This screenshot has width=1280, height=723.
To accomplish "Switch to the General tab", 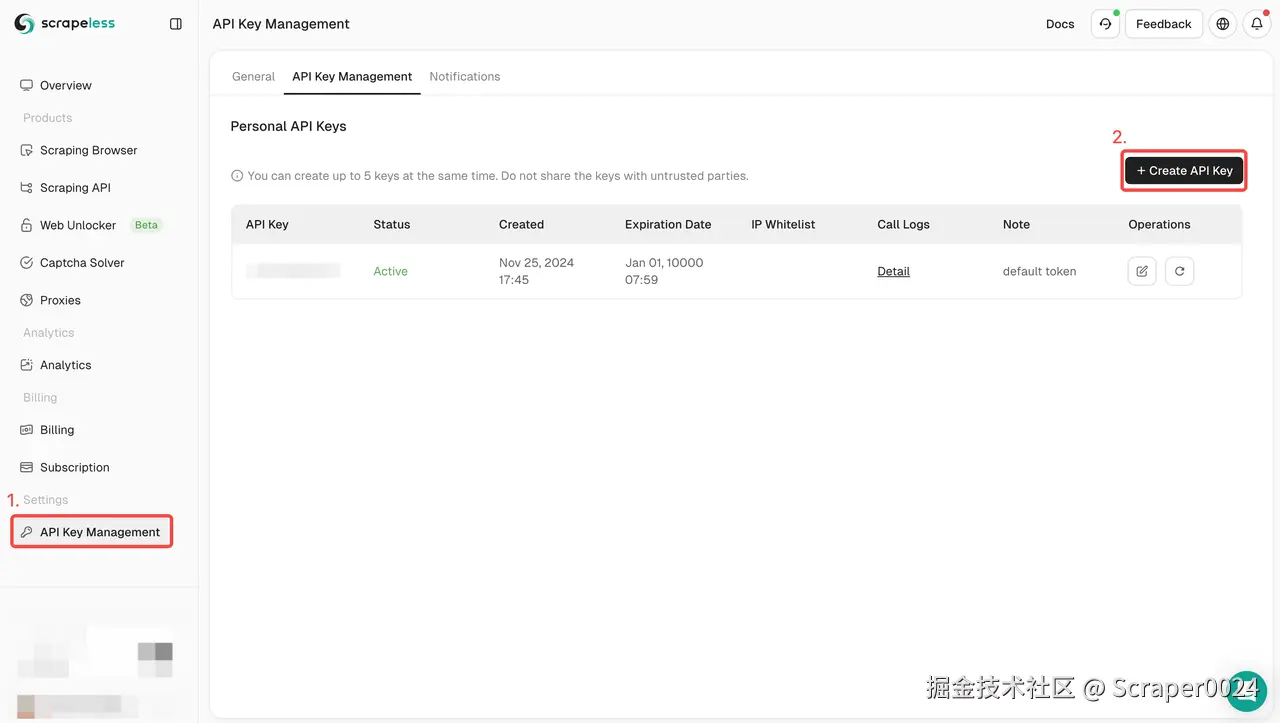I will pyautogui.click(x=253, y=76).
